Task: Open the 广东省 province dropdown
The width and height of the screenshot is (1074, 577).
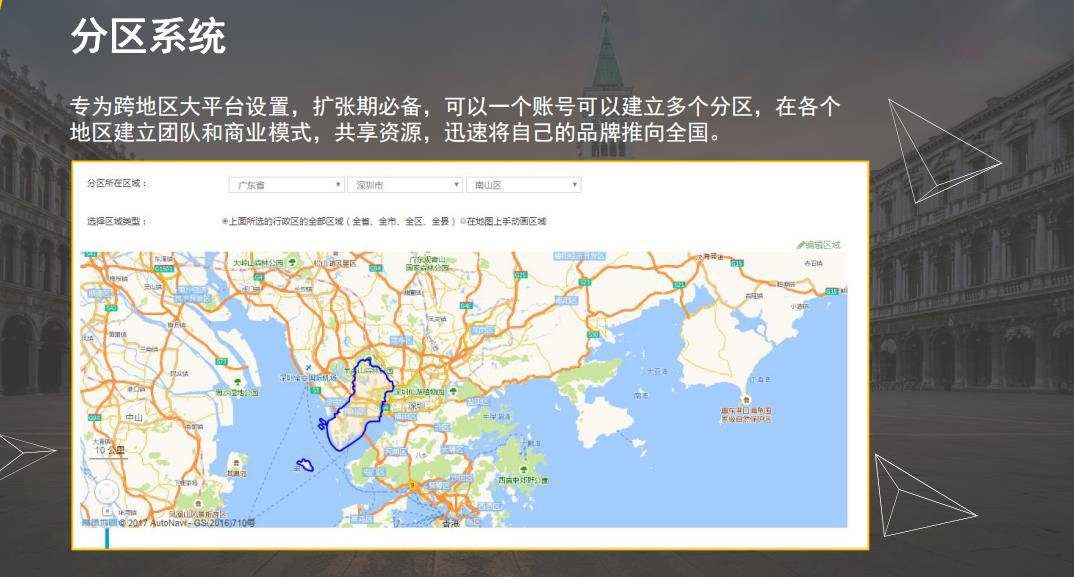Action: pyautogui.click(x=286, y=185)
